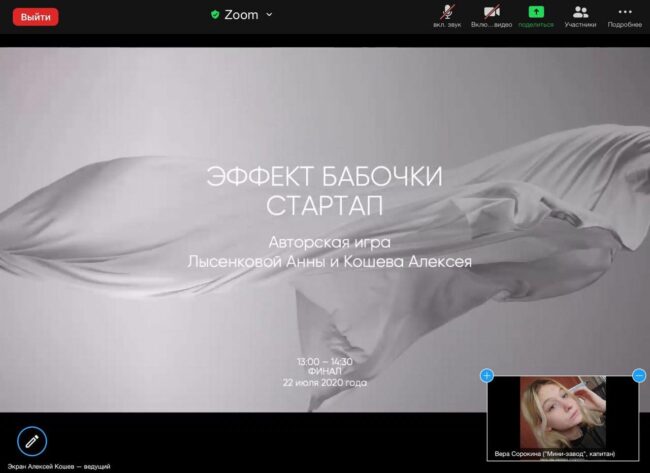Click the pencil annotate button
Image resolution: width=650 pixels, height=473 pixels.
point(32,440)
